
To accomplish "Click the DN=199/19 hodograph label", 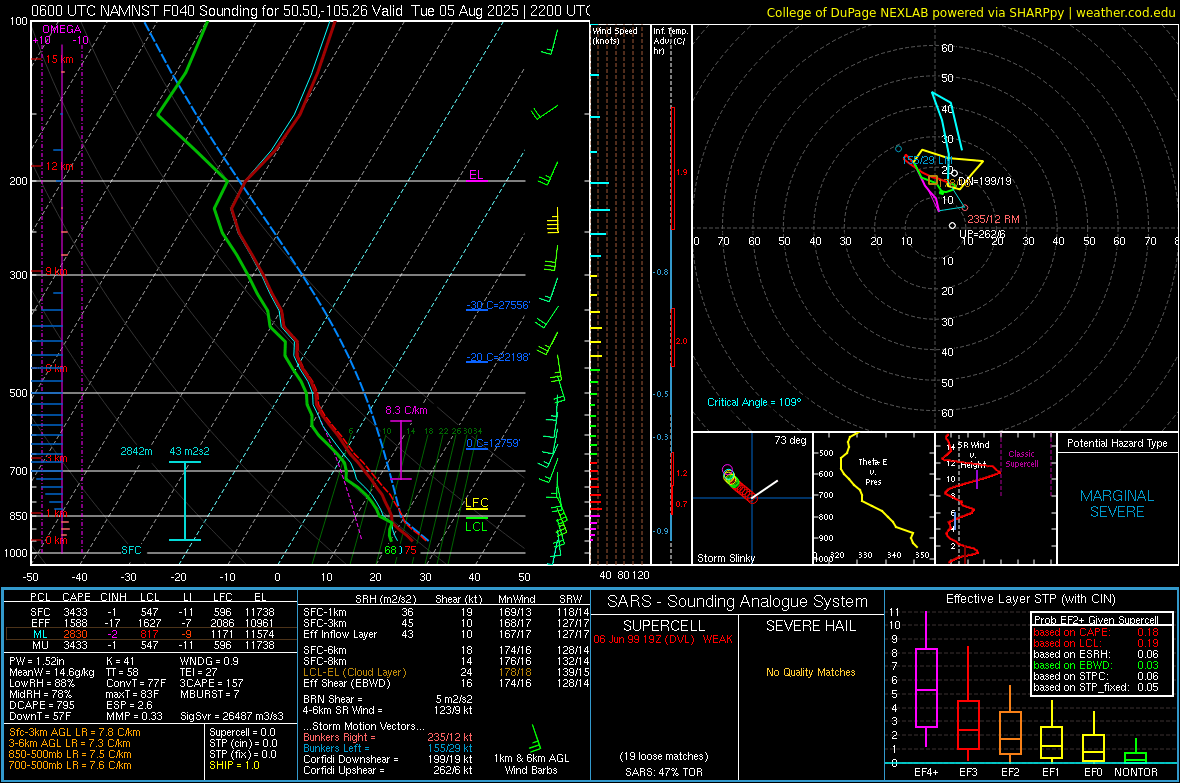I will pos(984,181).
